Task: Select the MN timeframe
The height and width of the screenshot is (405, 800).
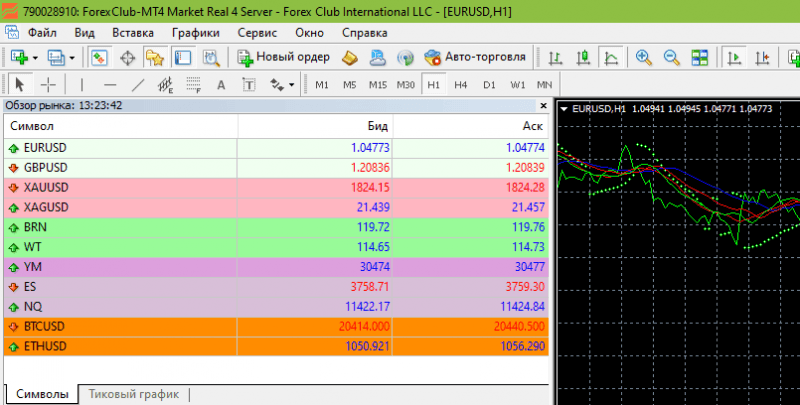Action: (544, 85)
